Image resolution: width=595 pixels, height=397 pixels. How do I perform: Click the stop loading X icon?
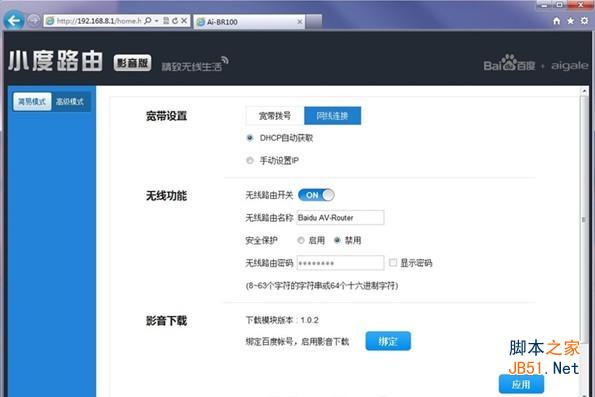(184, 21)
